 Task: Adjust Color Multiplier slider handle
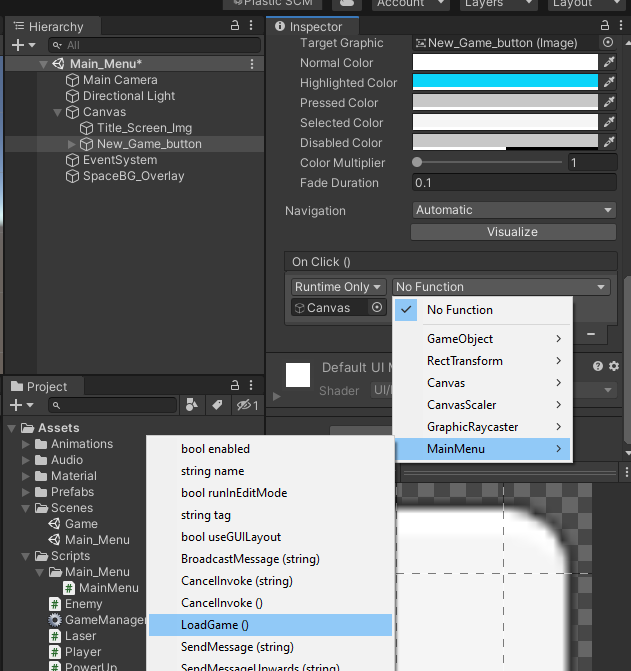point(417,162)
